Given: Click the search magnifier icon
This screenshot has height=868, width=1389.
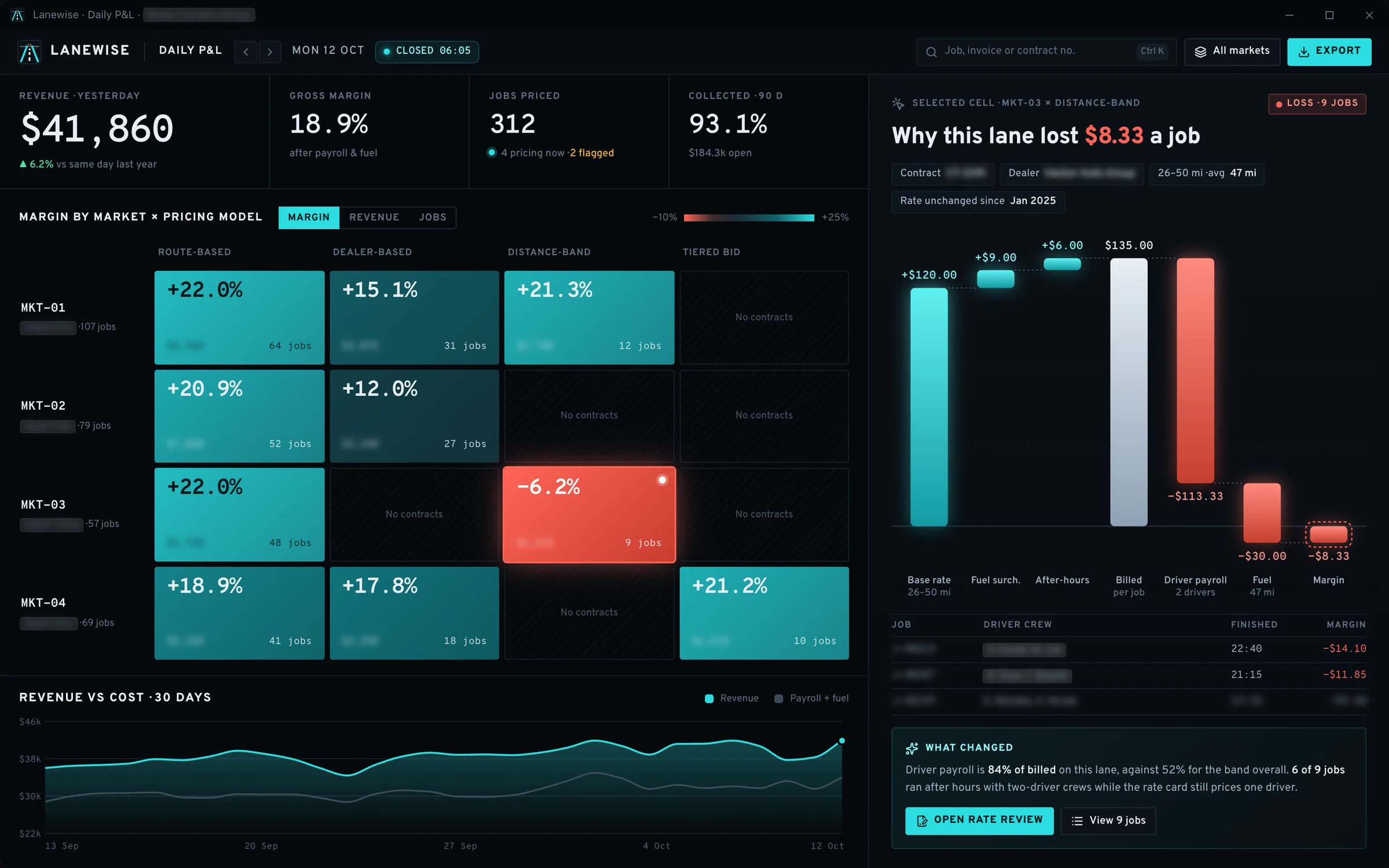Looking at the screenshot, I should click(x=931, y=52).
